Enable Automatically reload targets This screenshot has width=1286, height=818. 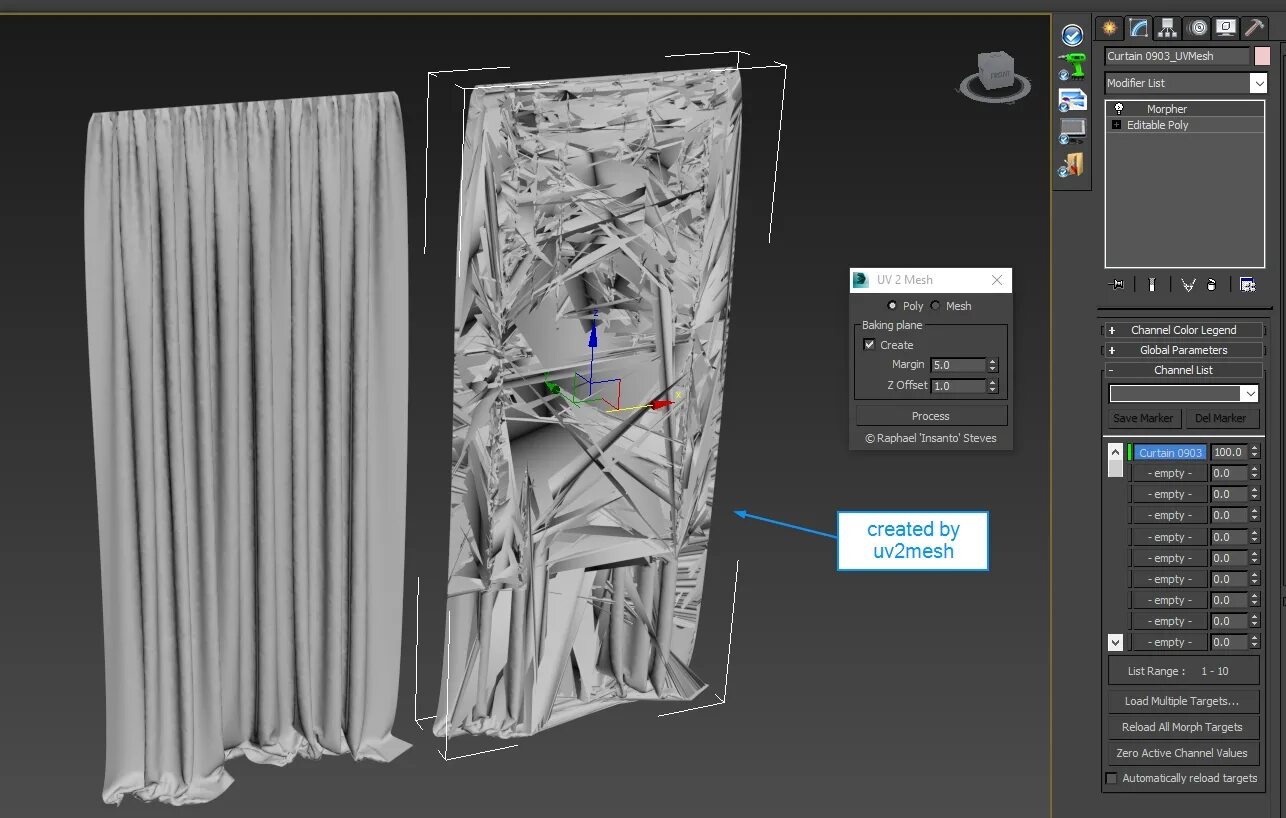pyautogui.click(x=1113, y=778)
